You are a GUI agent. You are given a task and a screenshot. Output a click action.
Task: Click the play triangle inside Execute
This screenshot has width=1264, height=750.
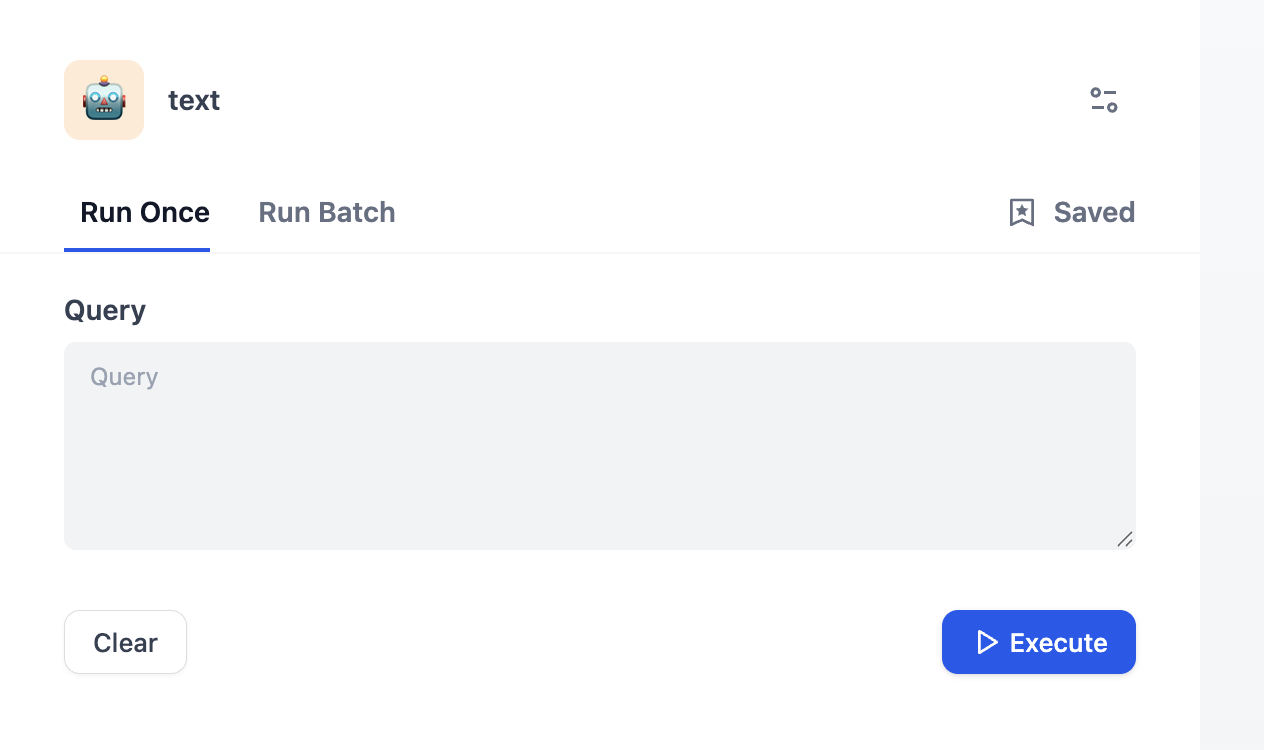tap(987, 642)
